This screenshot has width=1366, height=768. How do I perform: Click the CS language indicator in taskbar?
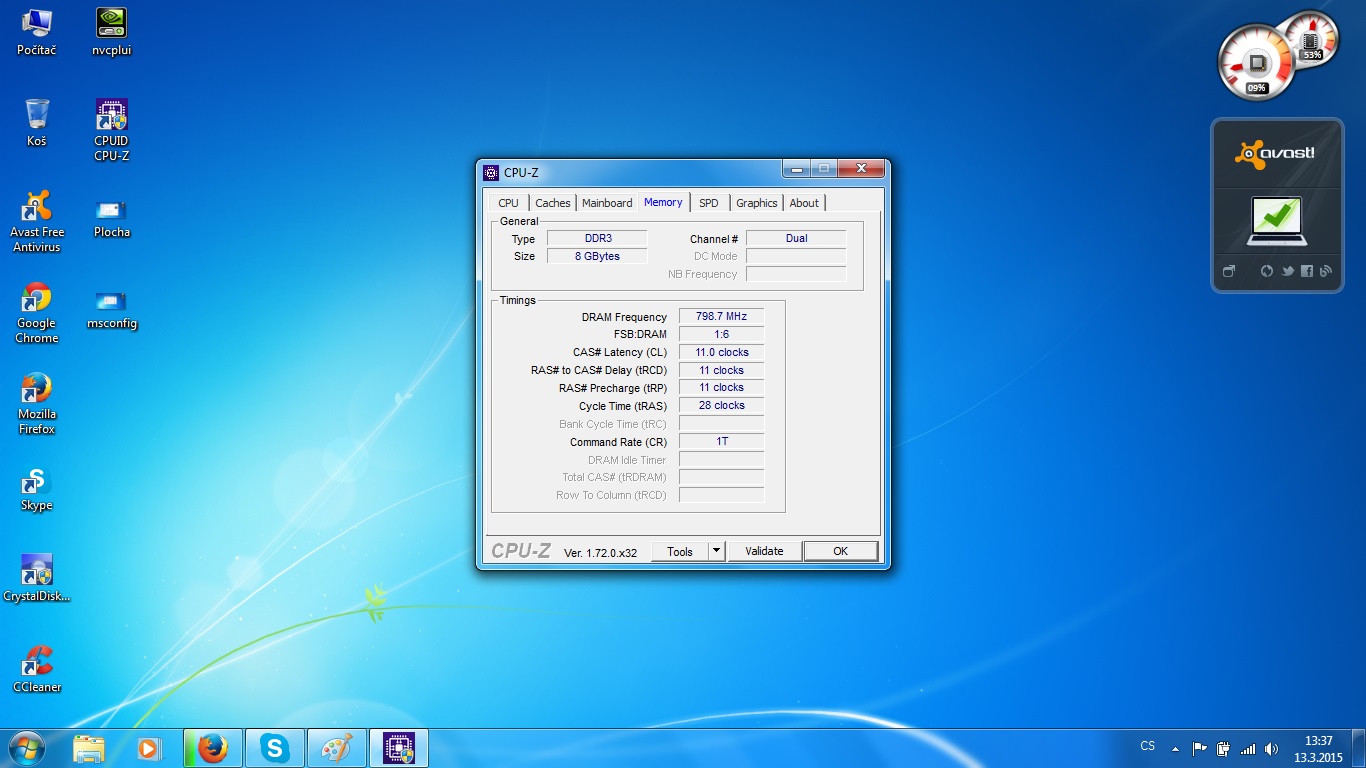[x=1147, y=746]
